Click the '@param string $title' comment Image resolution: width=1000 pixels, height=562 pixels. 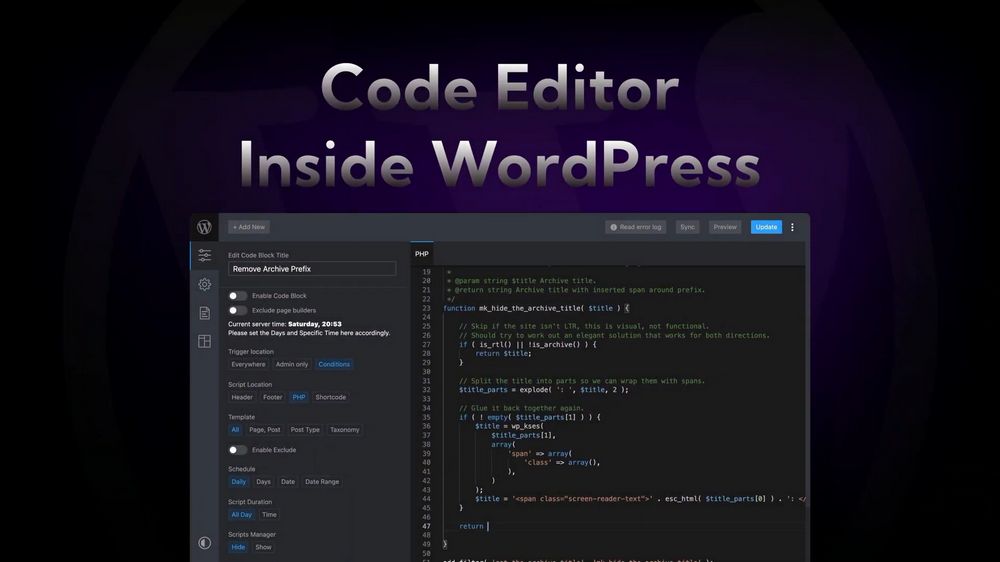pyautogui.click(x=522, y=281)
